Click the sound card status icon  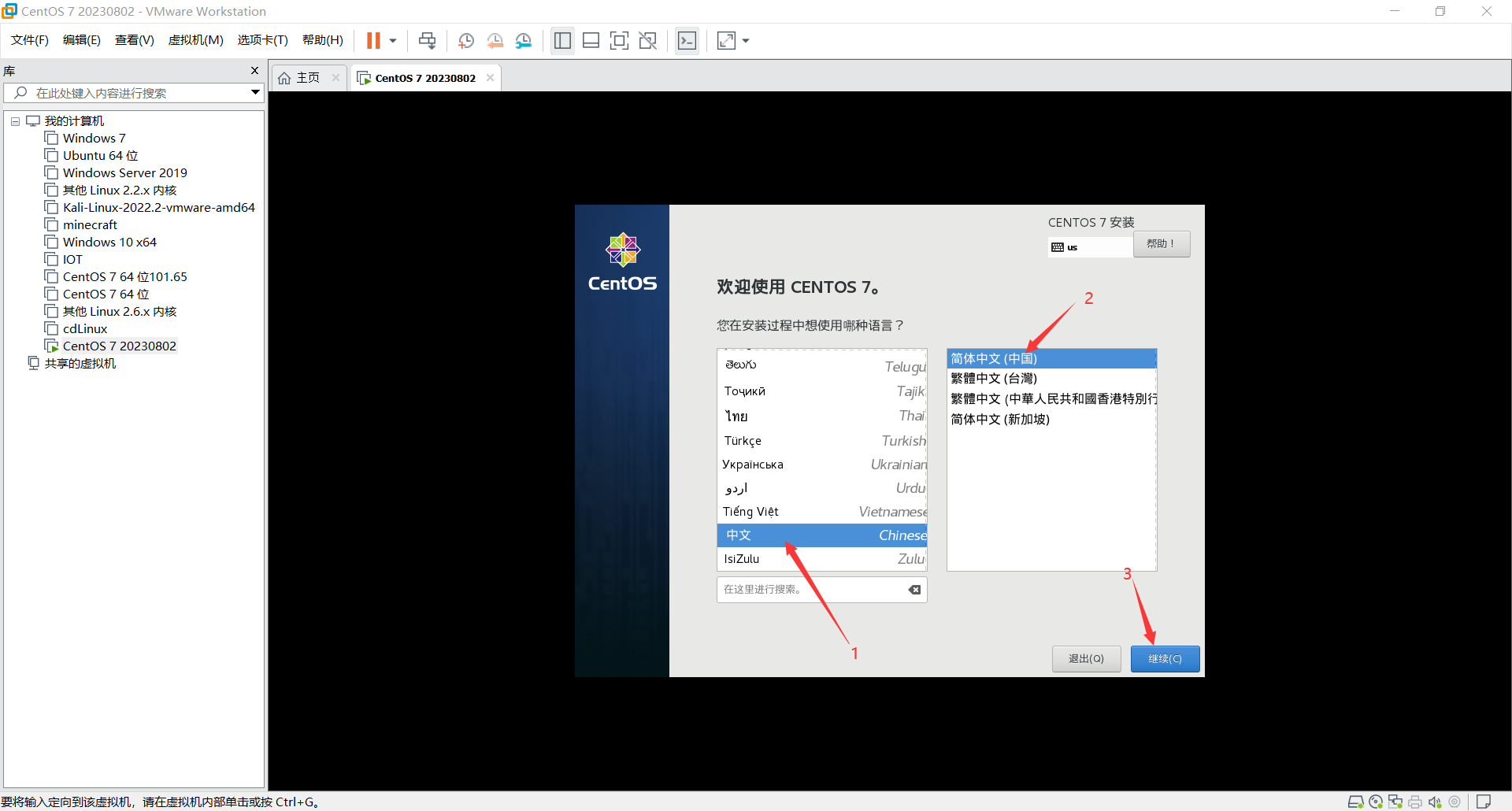(1435, 802)
